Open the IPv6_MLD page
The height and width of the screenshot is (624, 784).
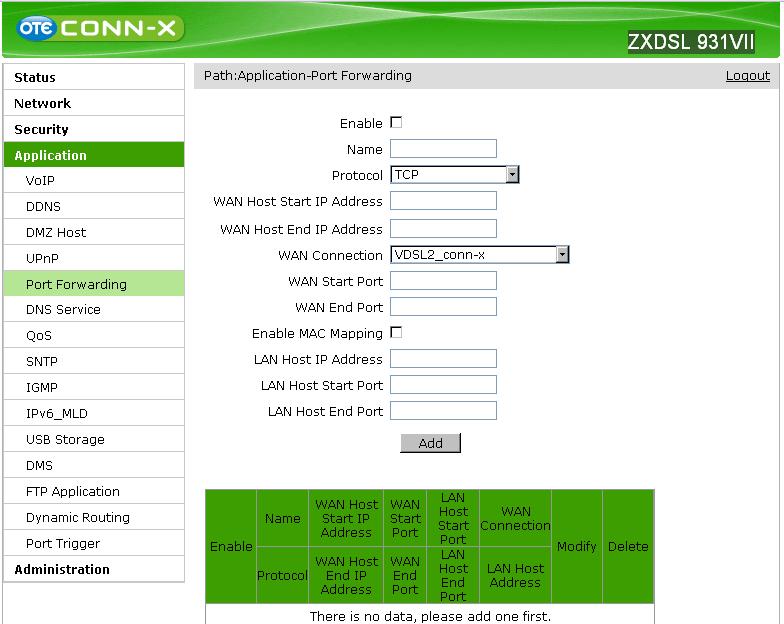point(94,414)
